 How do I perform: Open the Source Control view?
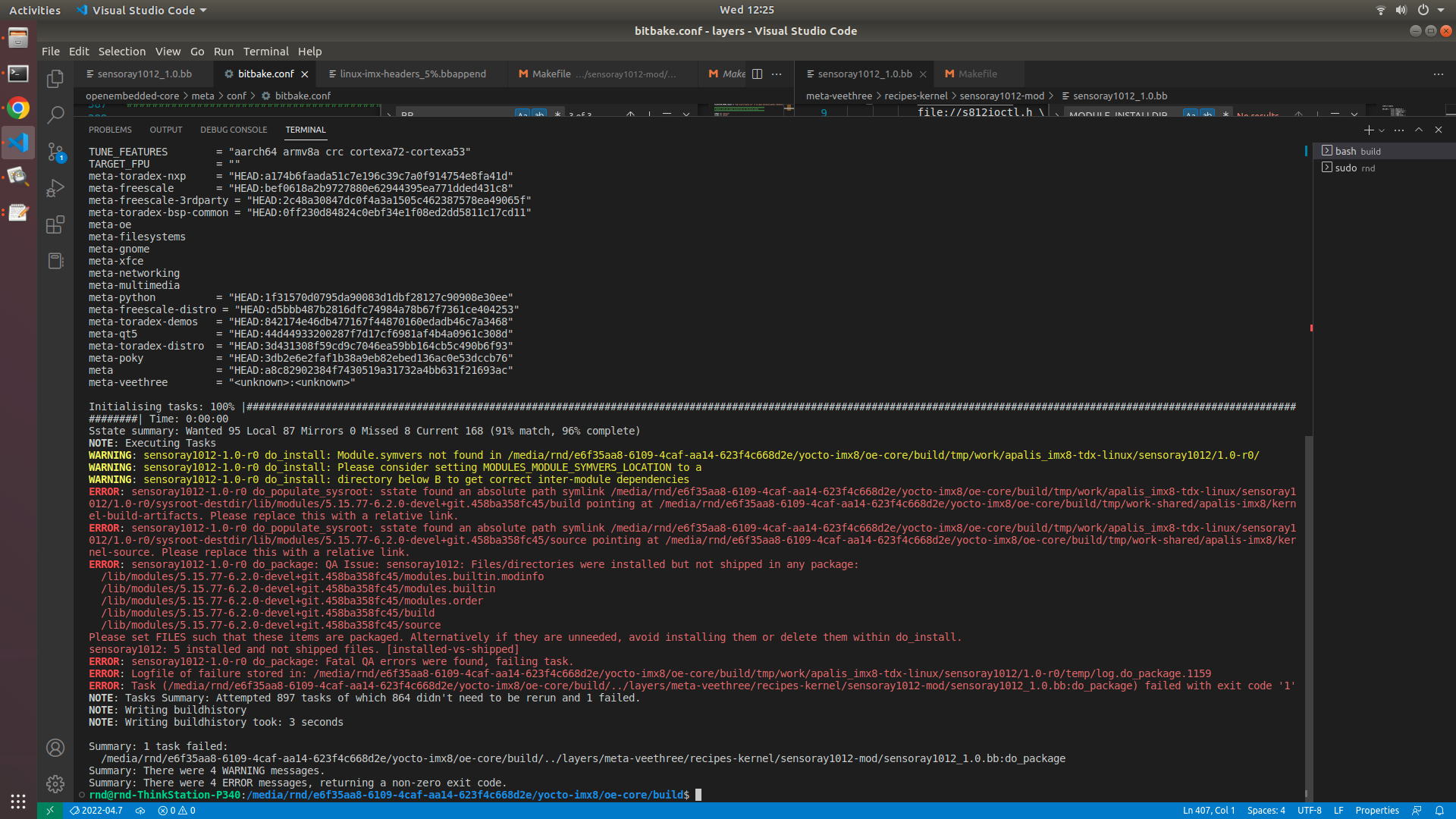[x=55, y=152]
